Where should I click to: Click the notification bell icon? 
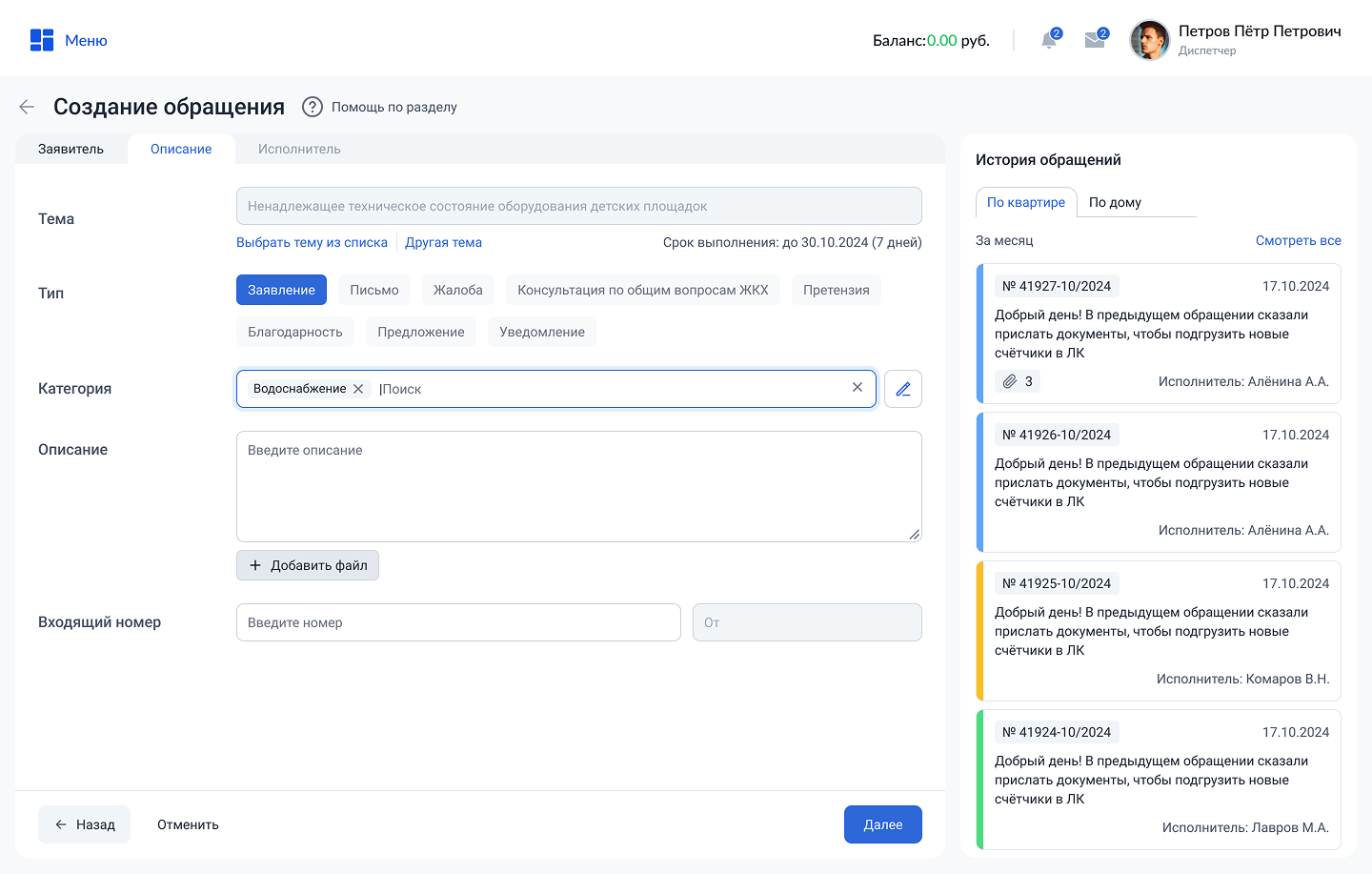[1049, 40]
